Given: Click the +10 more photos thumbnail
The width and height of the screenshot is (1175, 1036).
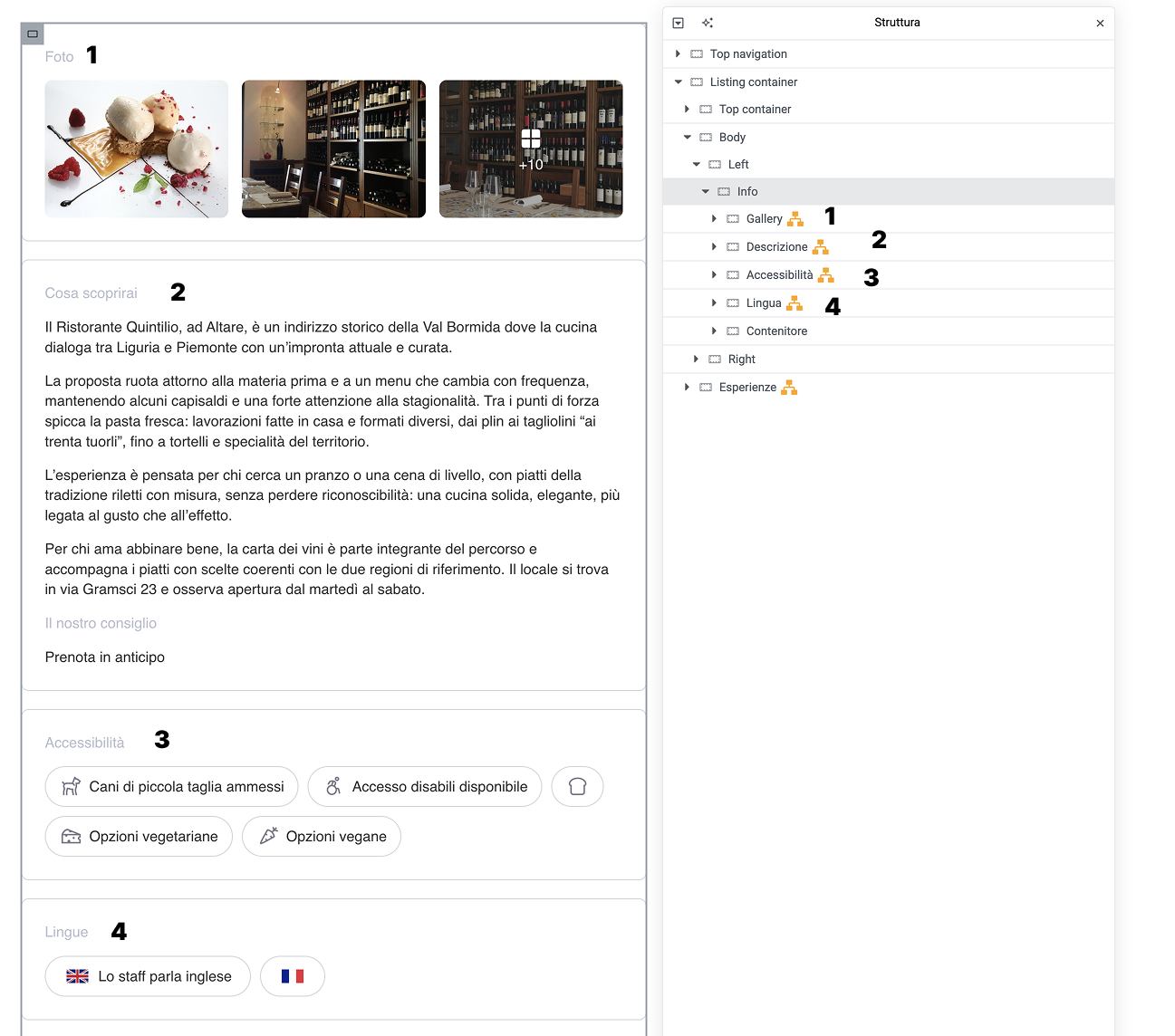Looking at the screenshot, I should (x=531, y=149).
